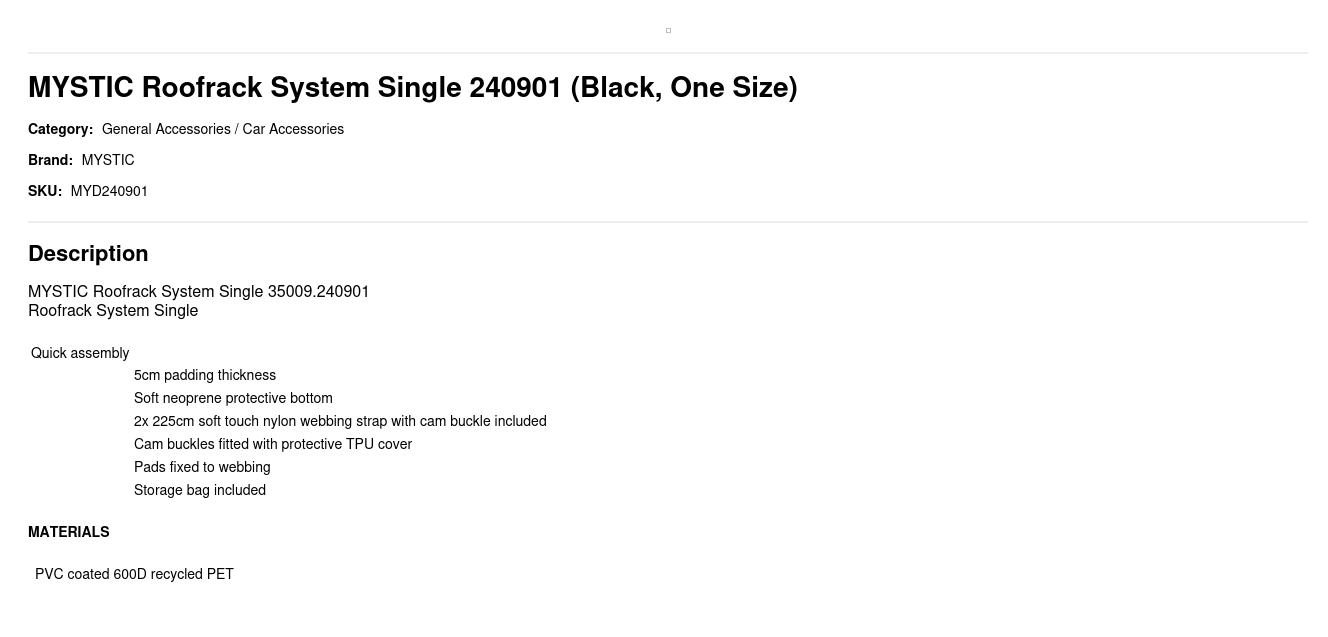1328x637 pixels.
Task: Click the Storage bag included item
Action: 200,490
